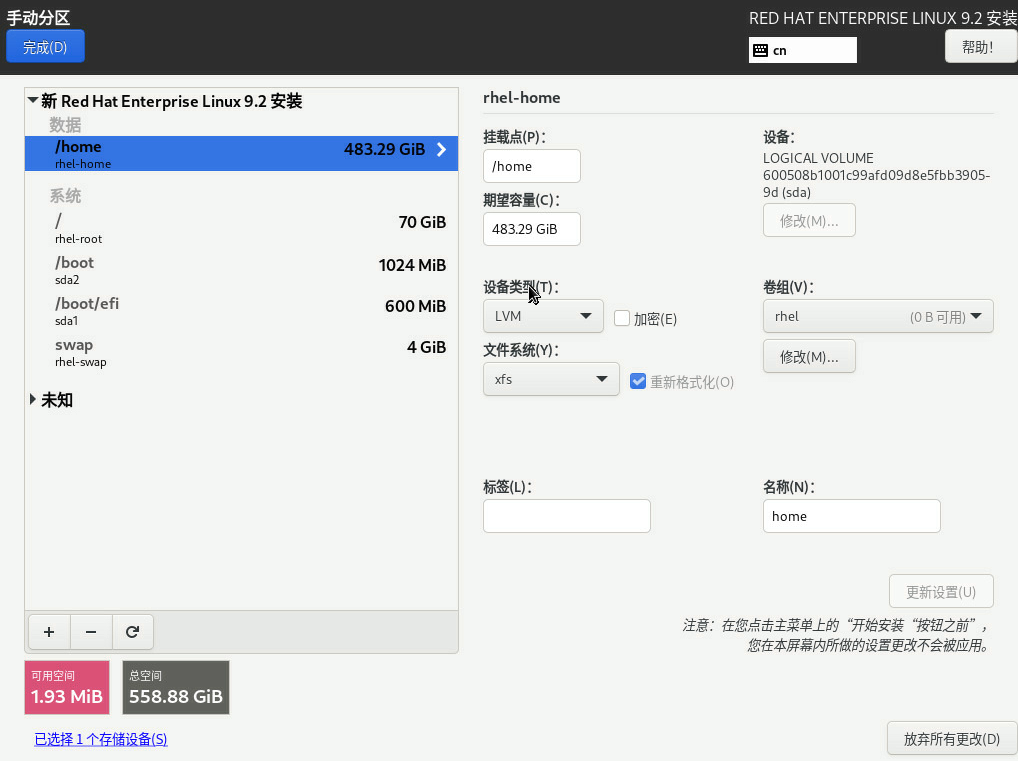Open the device type LVM dropdown

(x=542, y=317)
